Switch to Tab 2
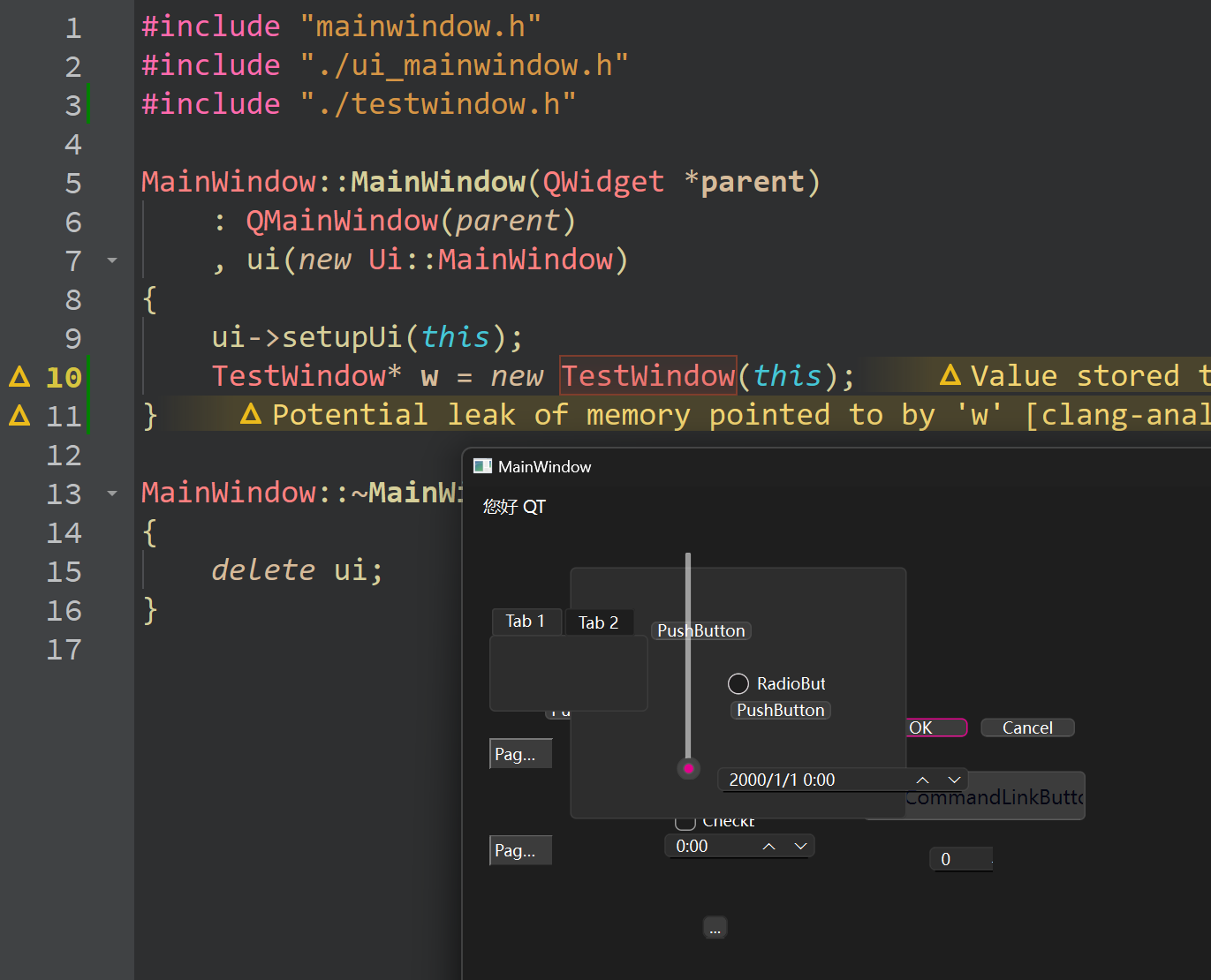 (598, 622)
